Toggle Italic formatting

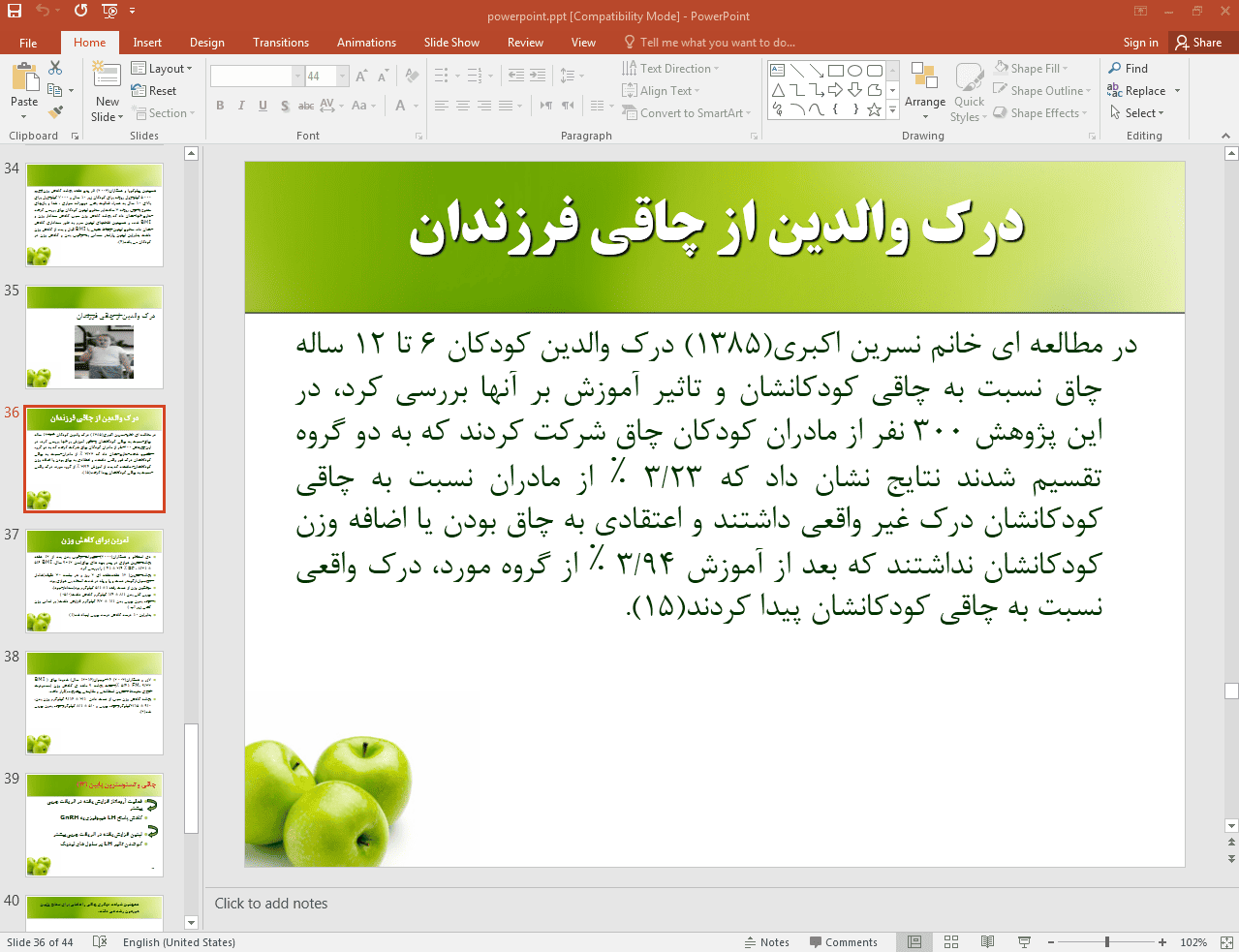(x=241, y=106)
